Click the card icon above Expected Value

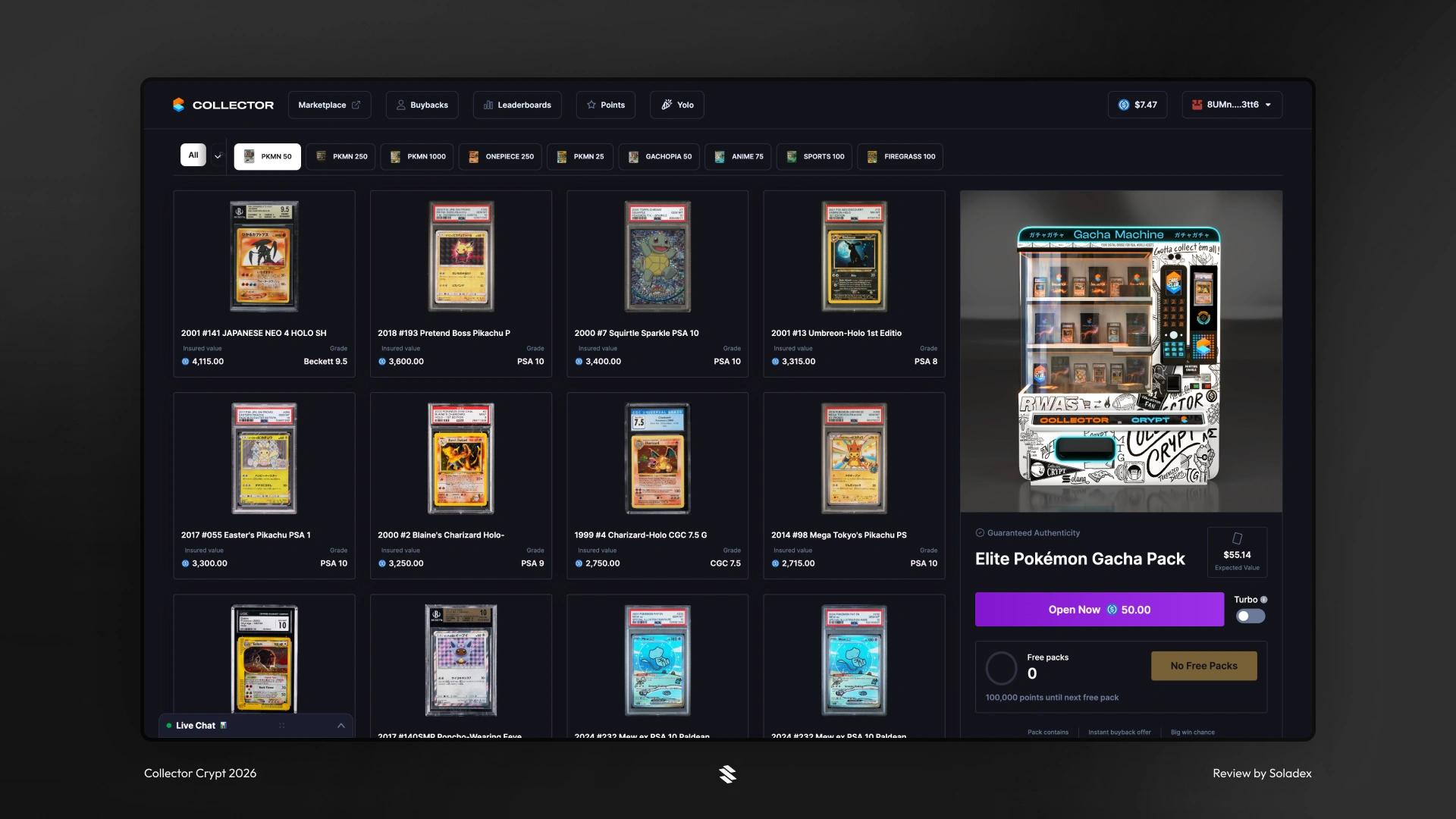click(1237, 538)
